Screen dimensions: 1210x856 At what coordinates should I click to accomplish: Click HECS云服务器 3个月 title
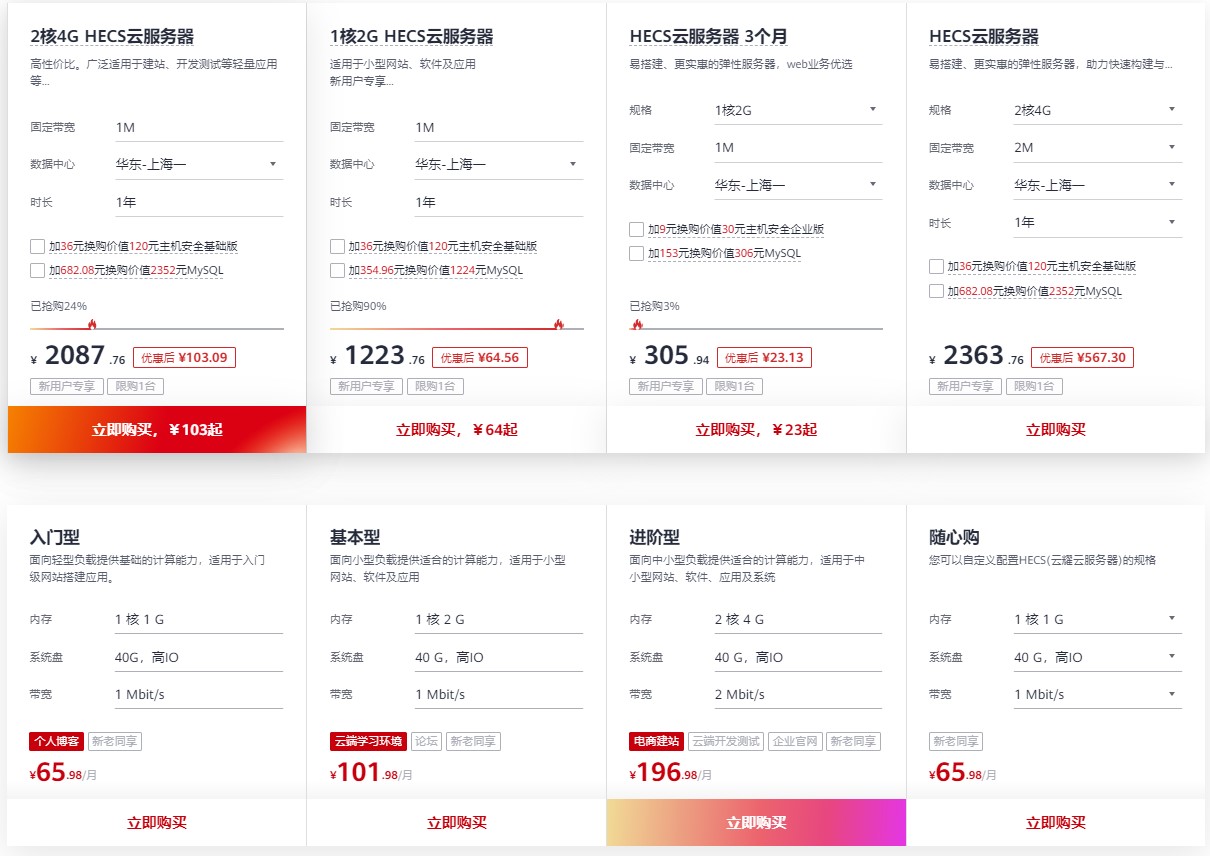coord(709,36)
